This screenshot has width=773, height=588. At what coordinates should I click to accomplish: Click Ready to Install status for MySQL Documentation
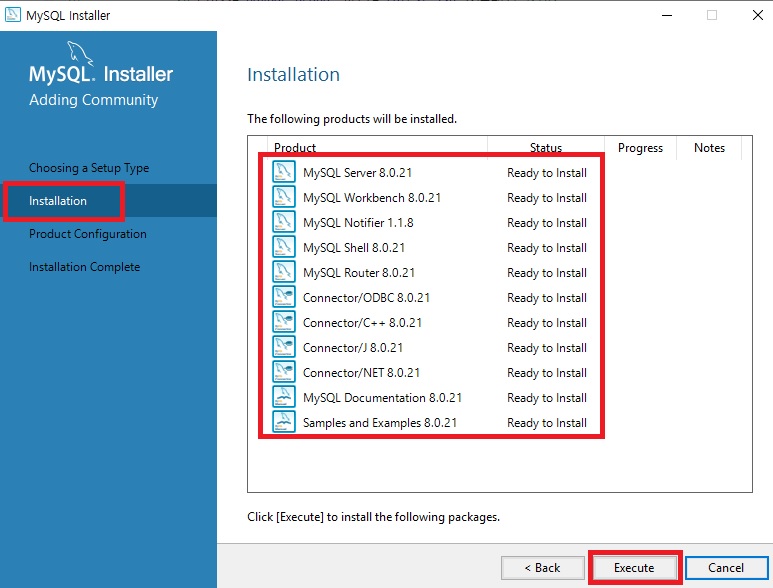(x=547, y=398)
